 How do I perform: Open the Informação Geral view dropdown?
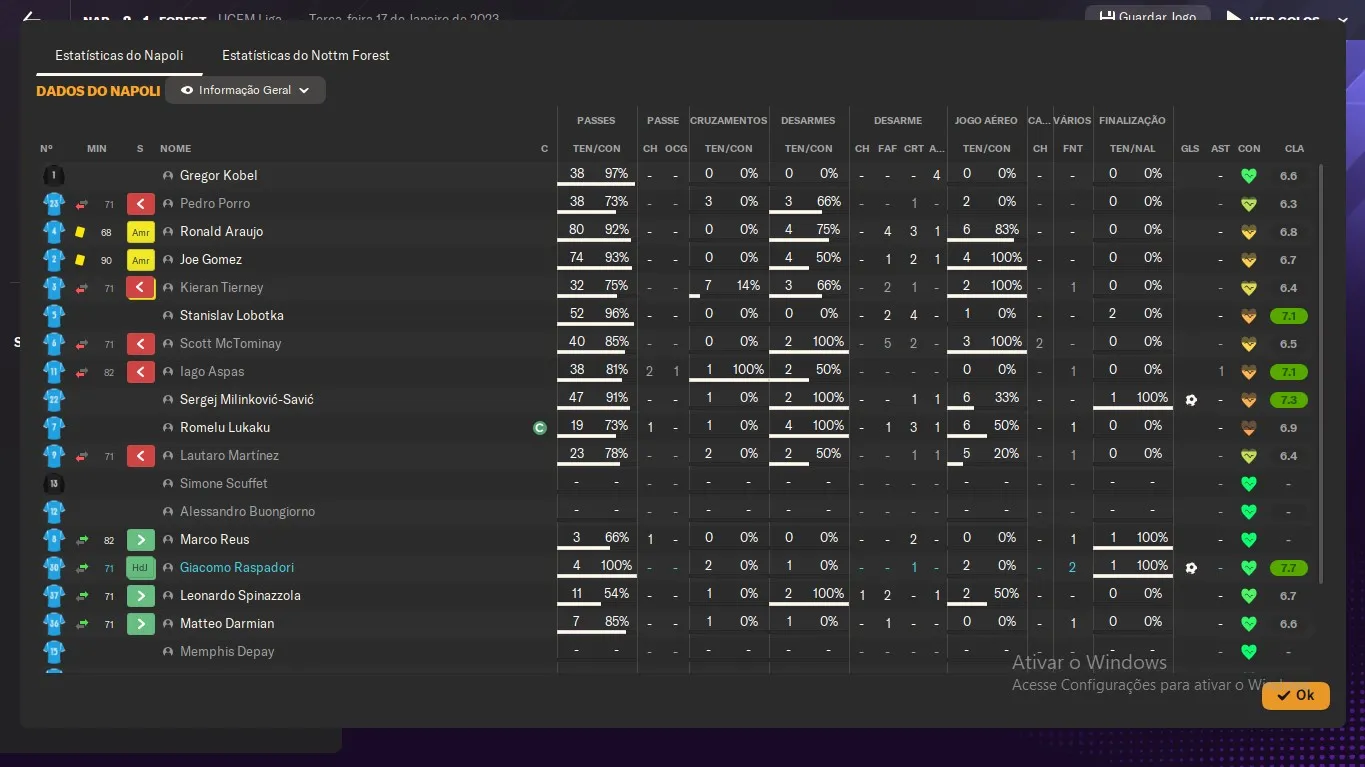245,90
